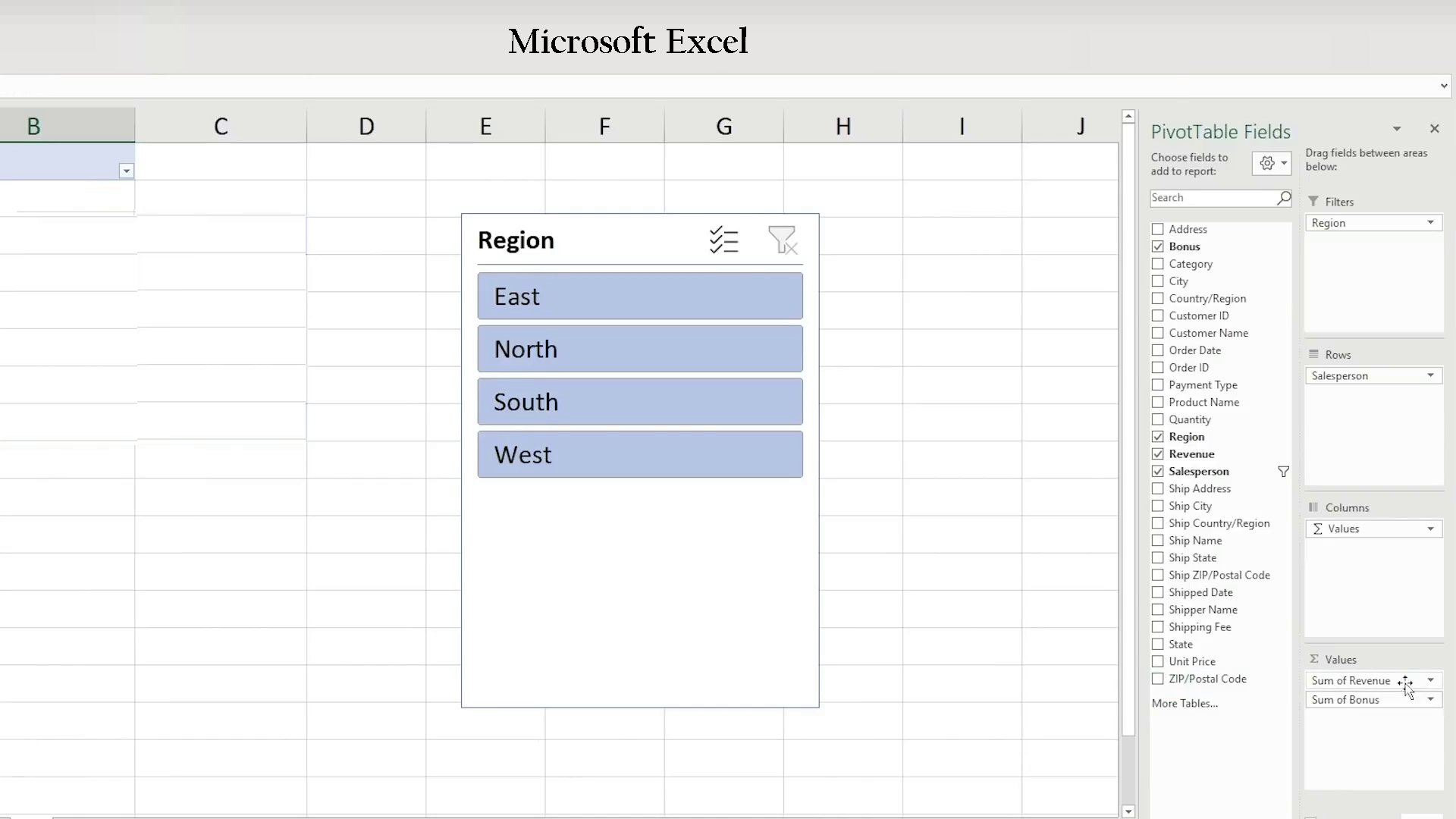Open the Sum of Revenue field dropdown
This screenshot has height=819, width=1456.
tap(1430, 681)
